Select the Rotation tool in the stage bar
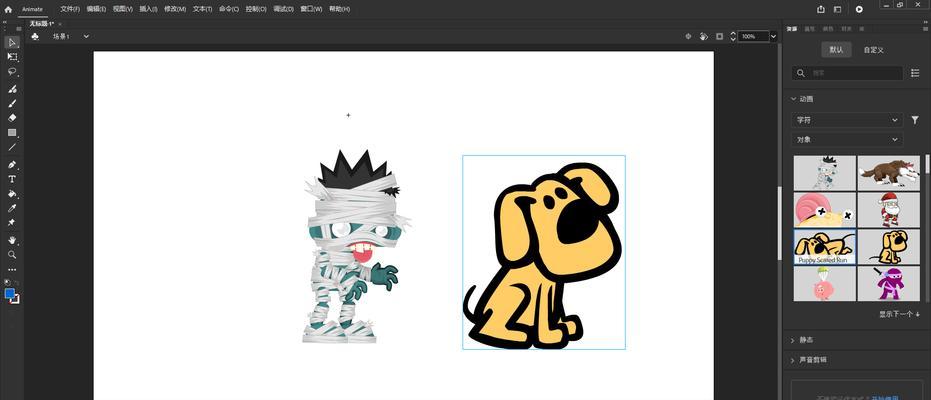 point(704,36)
